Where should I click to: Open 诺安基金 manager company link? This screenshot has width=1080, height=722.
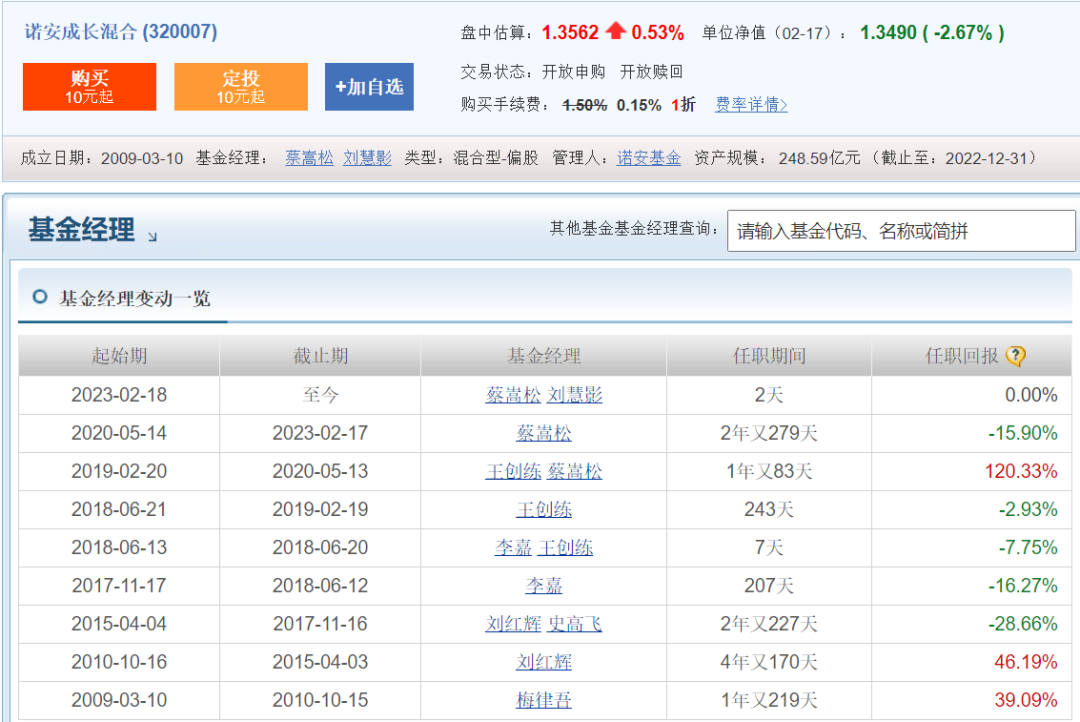648,158
